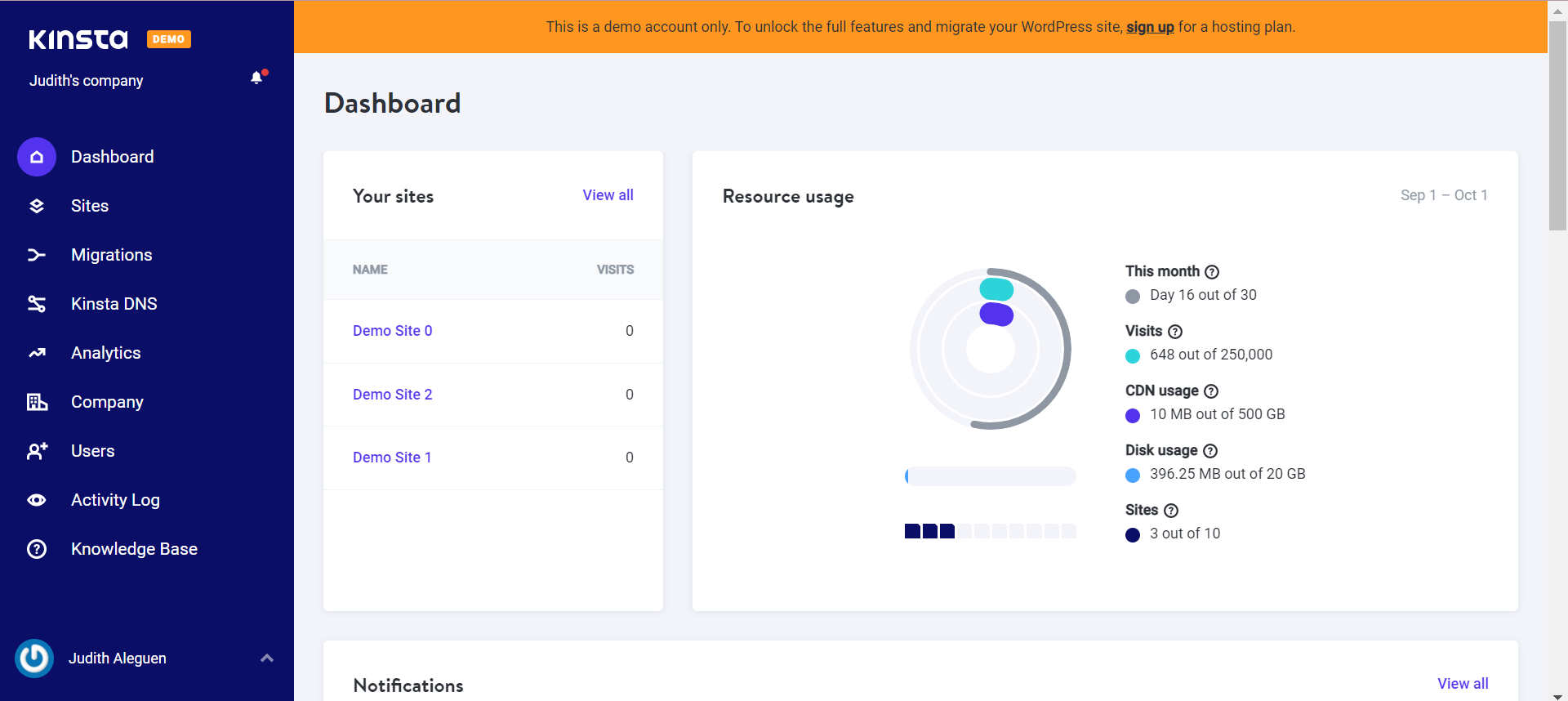Click the Company building icon

coord(37,402)
